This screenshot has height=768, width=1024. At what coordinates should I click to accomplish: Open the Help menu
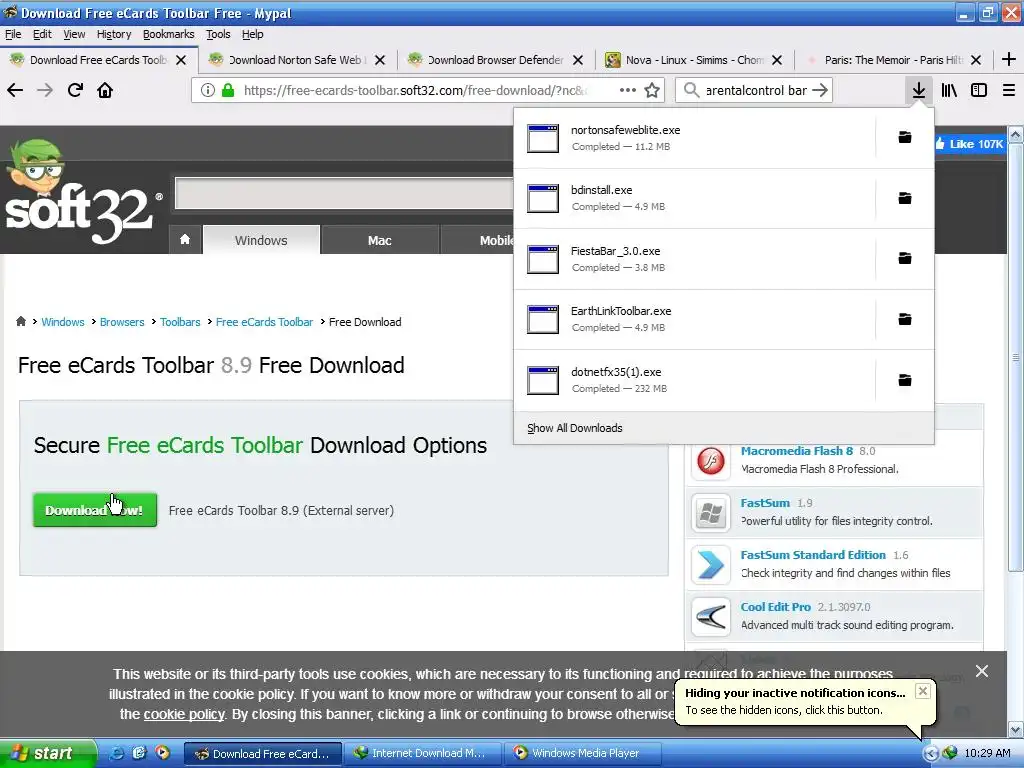coord(253,34)
